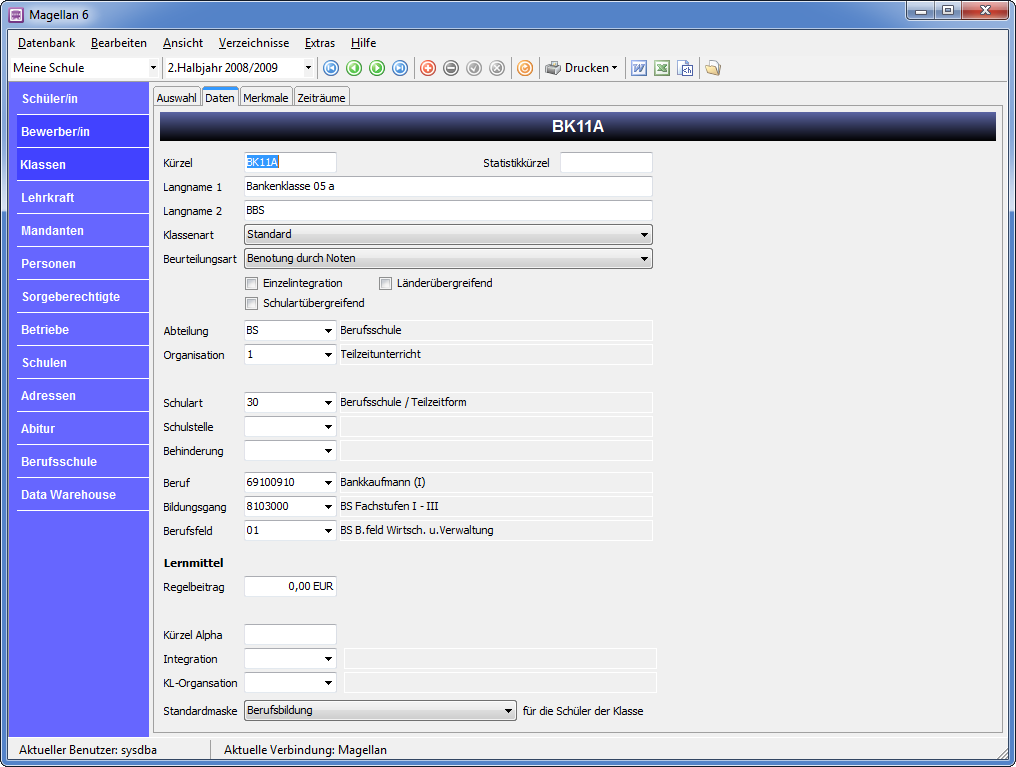Viewport: 1016px width, 767px height.
Task: Open the Integration dropdown
Action: pos(329,659)
